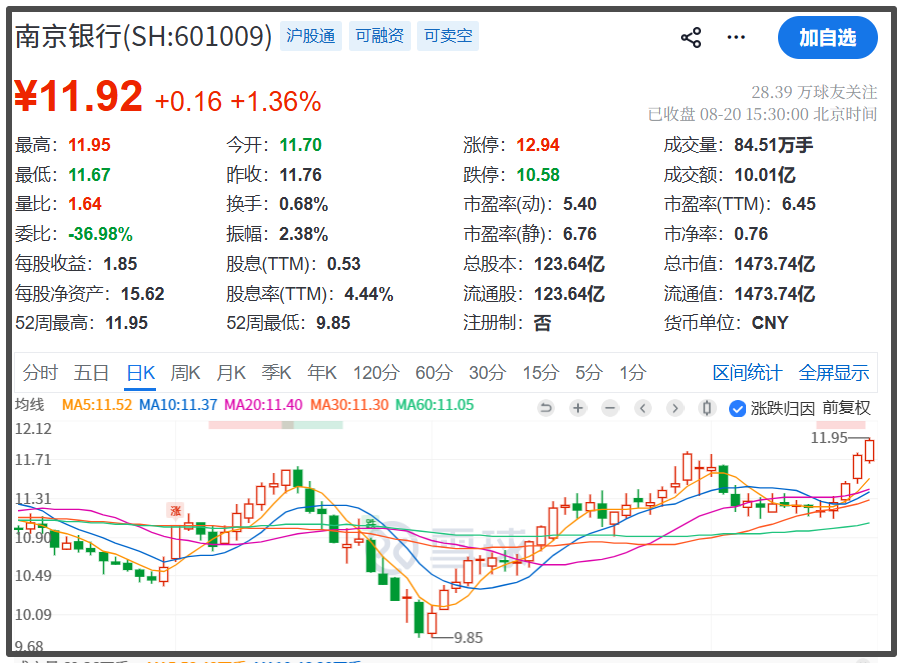Click the 28.39 万球友关注 text
Image resolution: width=903 pixels, height=663 pixels.
point(814,92)
